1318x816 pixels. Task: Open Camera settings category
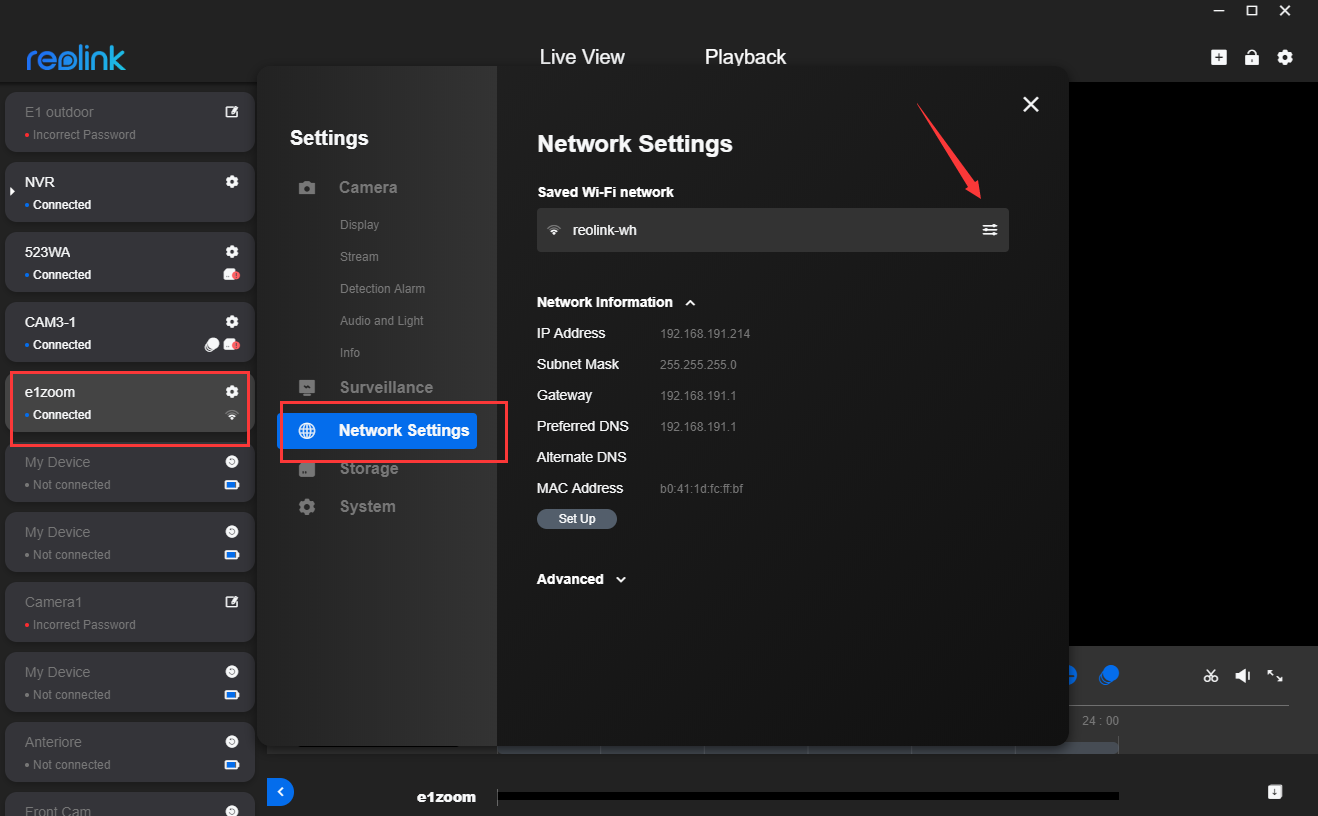pos(368,187)
